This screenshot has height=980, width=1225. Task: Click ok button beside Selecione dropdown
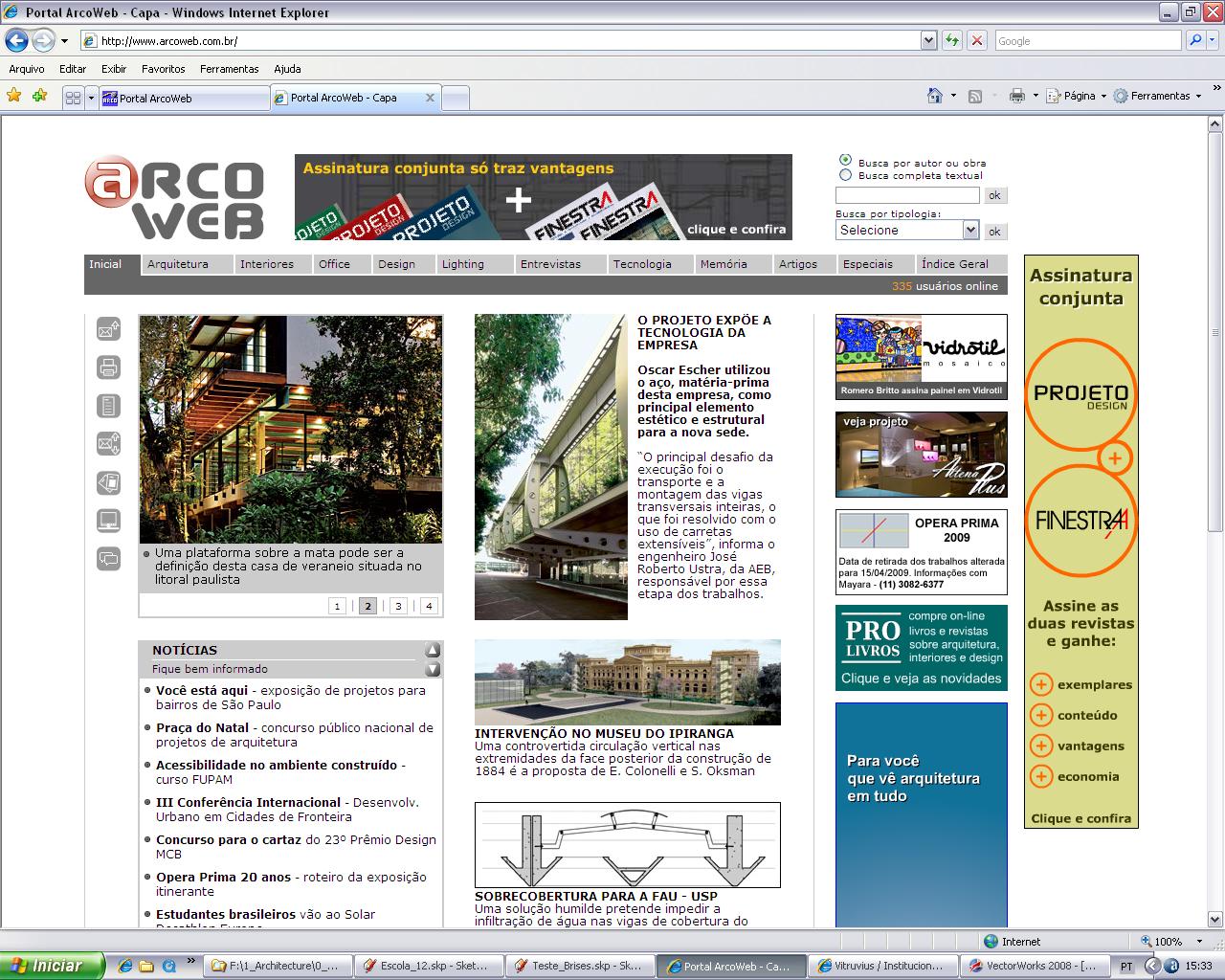994,231
